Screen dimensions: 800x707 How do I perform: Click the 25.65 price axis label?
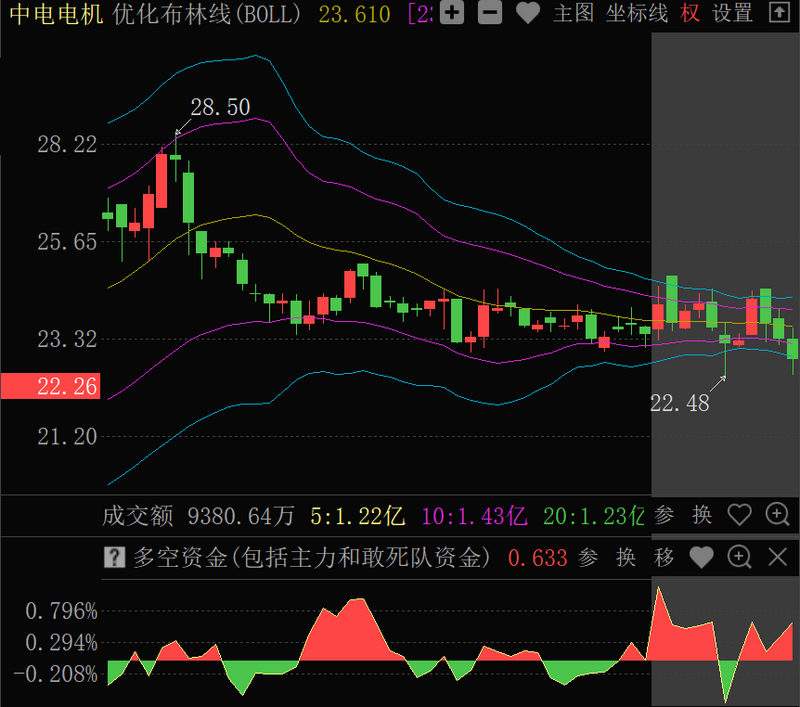(x=67, y=242)
